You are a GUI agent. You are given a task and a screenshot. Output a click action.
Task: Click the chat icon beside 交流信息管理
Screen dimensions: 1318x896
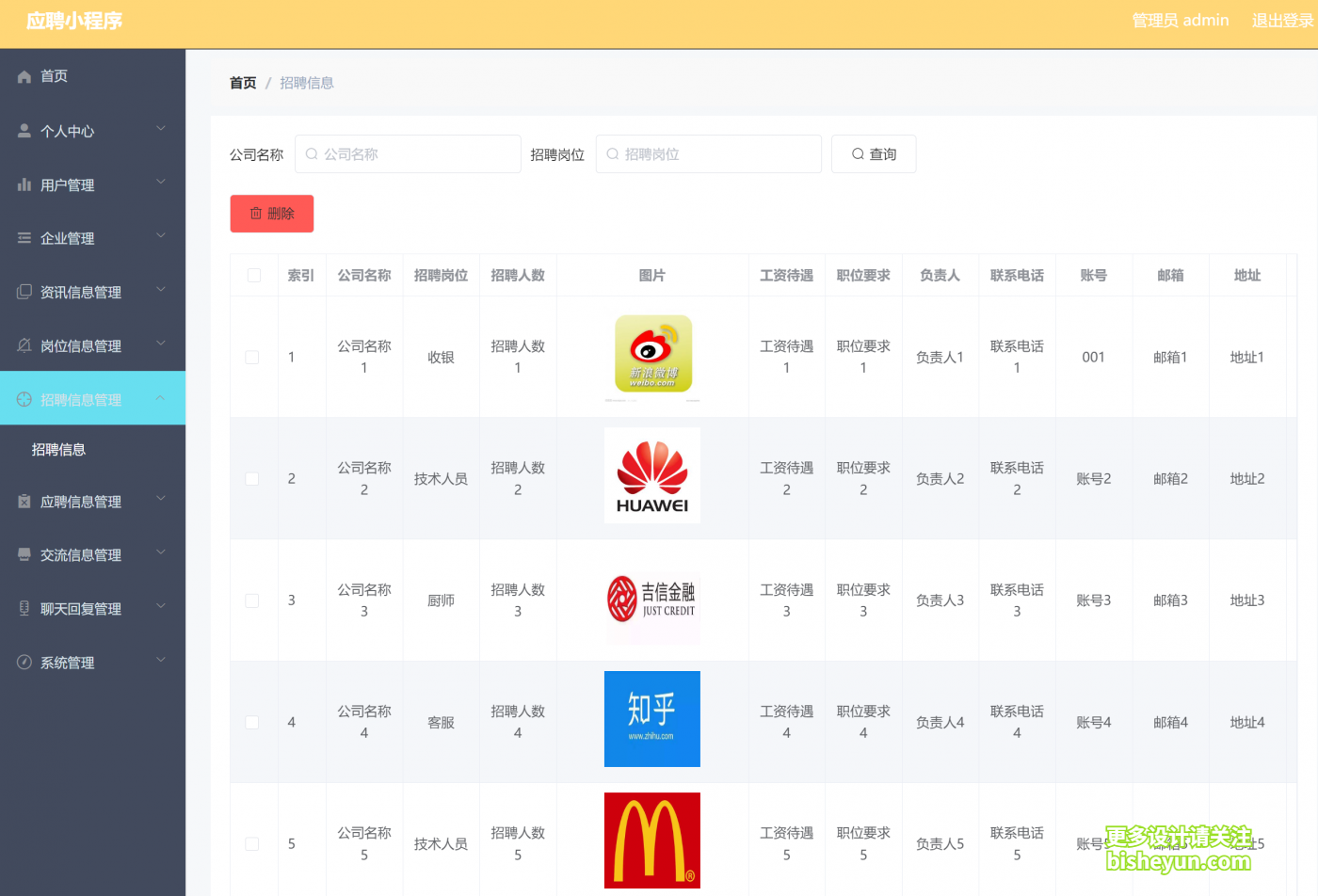tap(24, 555)
